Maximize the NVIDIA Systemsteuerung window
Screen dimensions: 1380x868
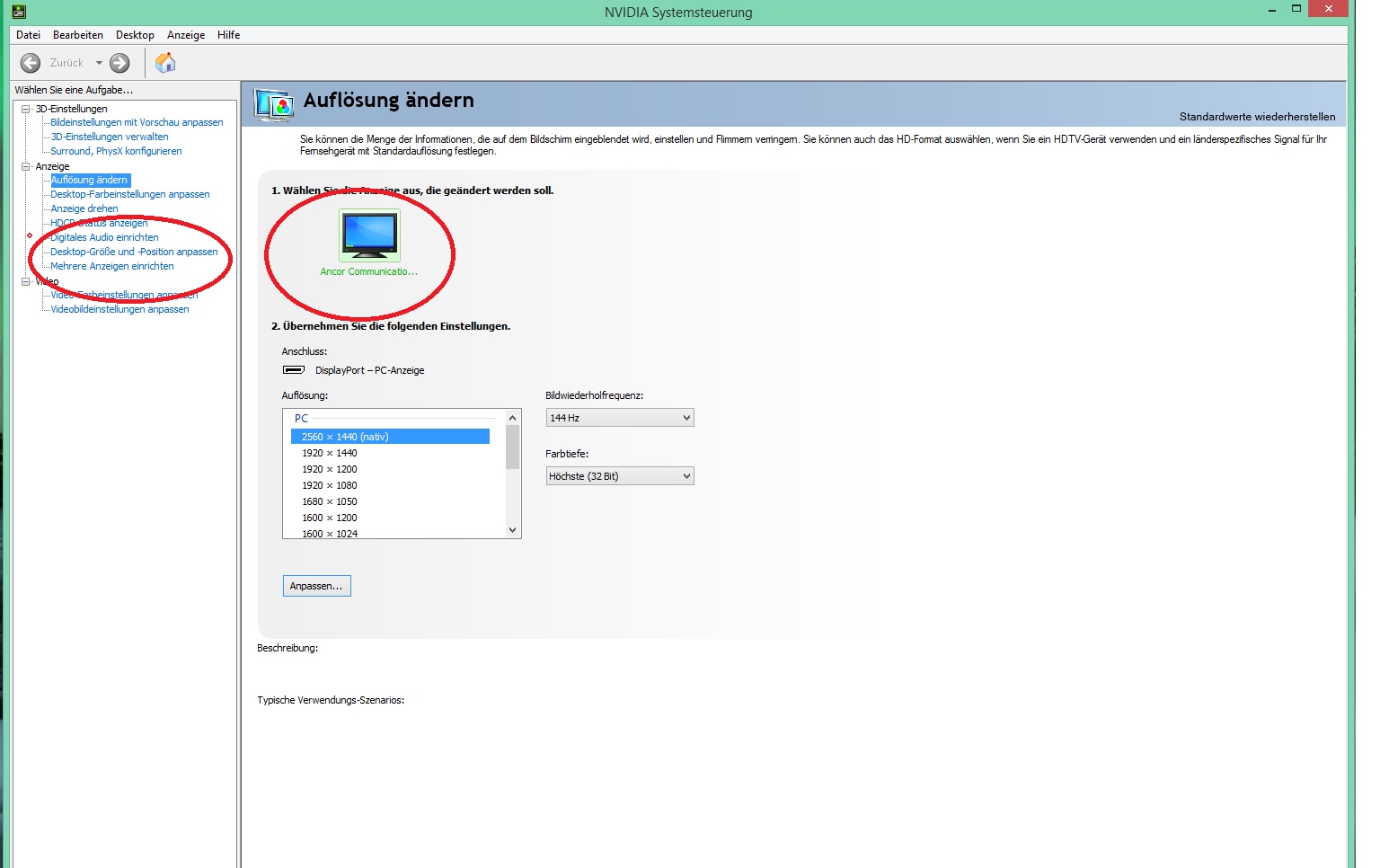tap(1296, 9)
